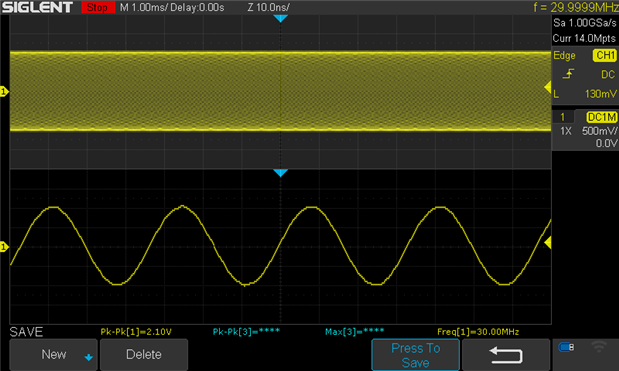Click the zoom window trigger level arrow
This screenshot has width=619, height=371.
(548, 242)
